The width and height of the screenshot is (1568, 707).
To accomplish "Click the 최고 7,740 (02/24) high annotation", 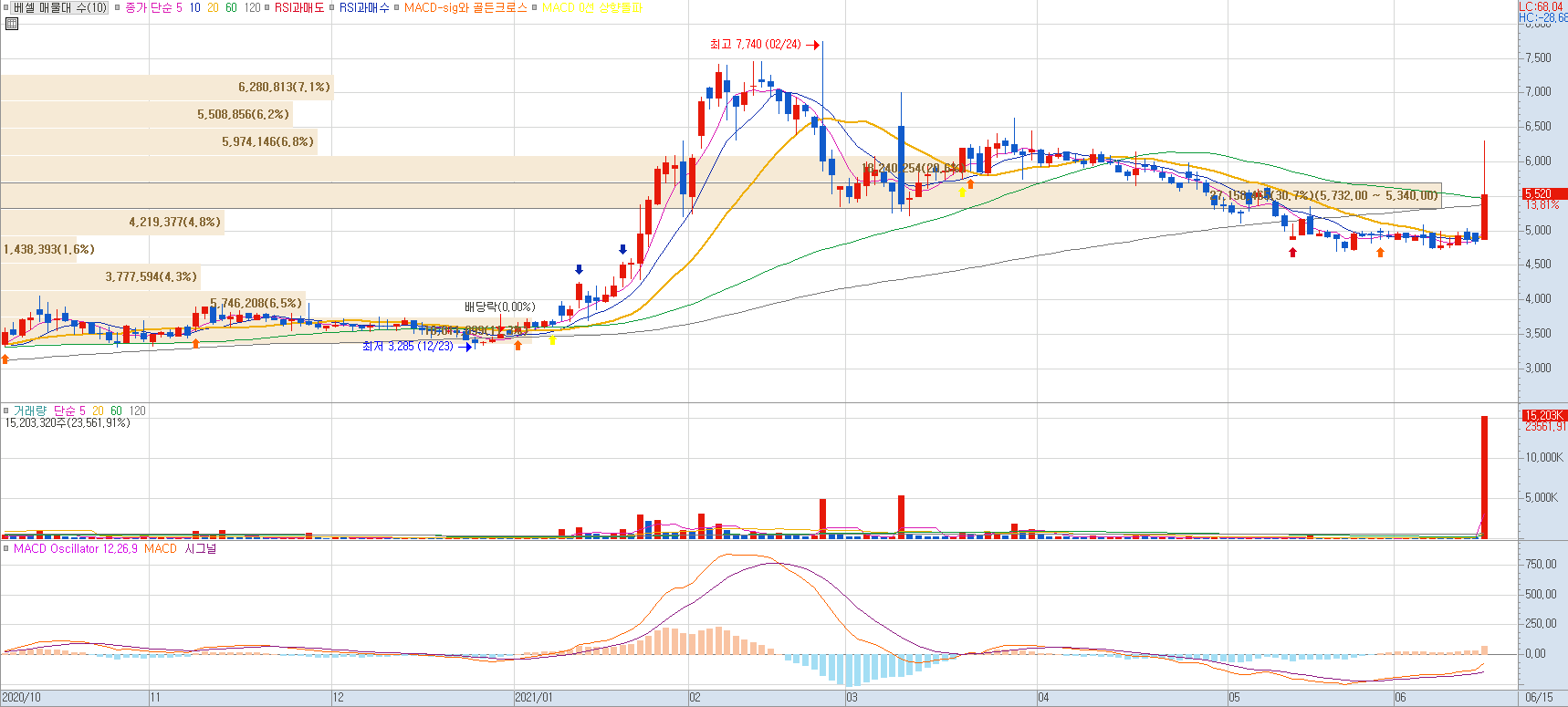I will pos(756,45).
